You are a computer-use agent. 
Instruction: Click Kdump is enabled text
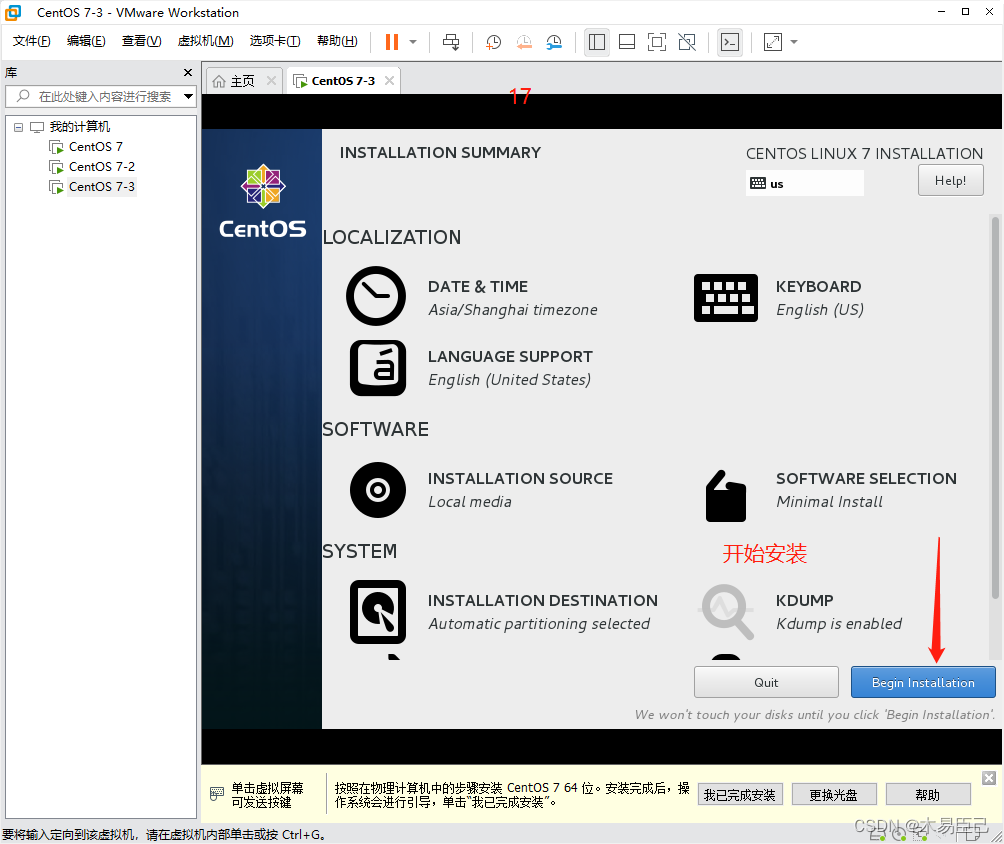coord(839,624)
